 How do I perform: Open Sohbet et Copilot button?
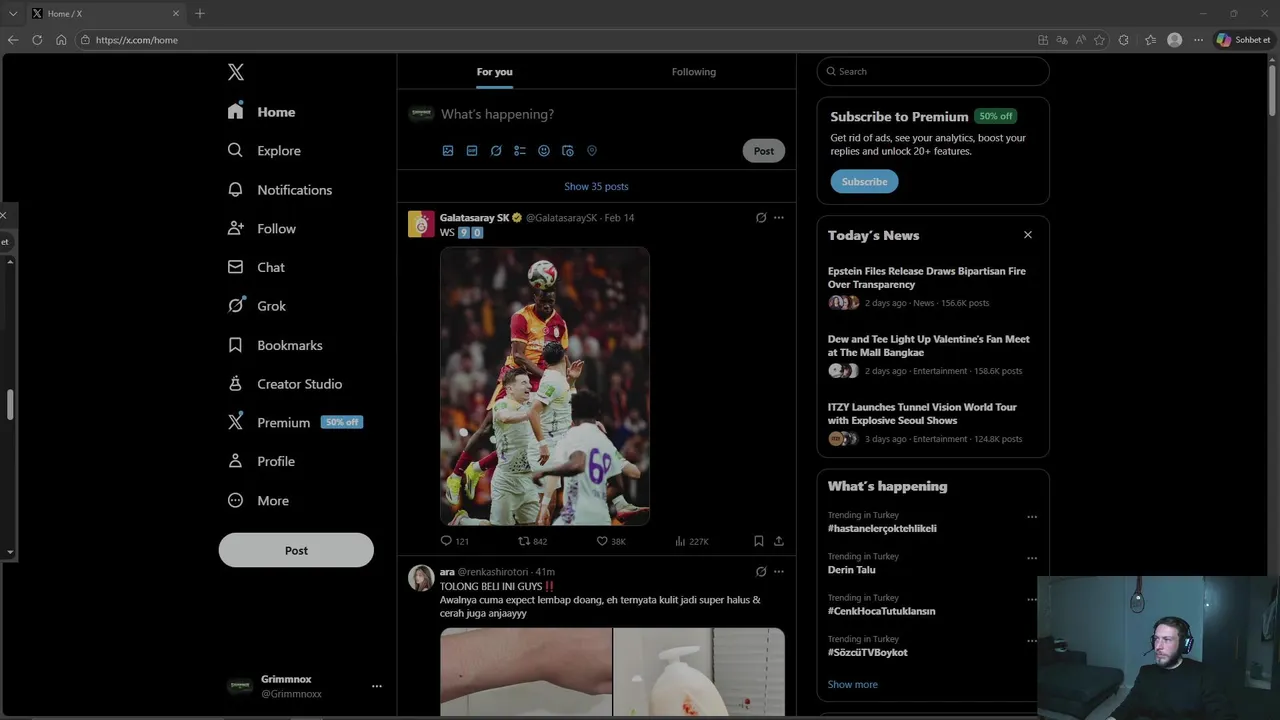coord(1244,40)
